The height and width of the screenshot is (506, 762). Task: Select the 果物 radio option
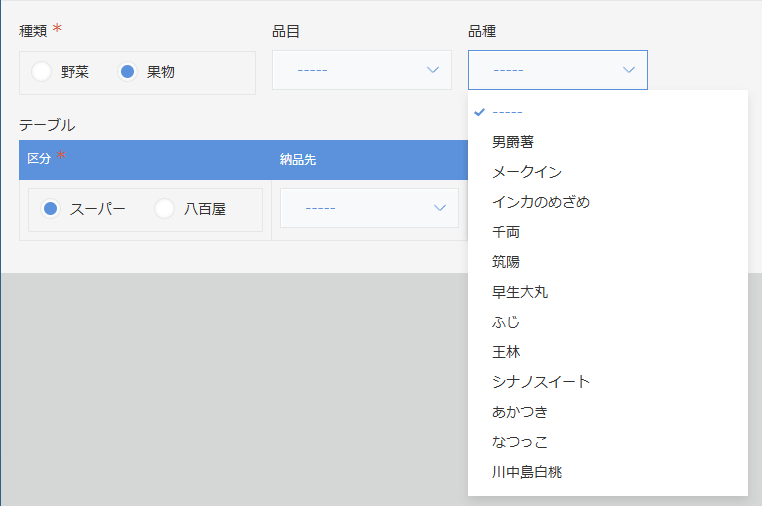pyautogui.click(x=128, y=72)
